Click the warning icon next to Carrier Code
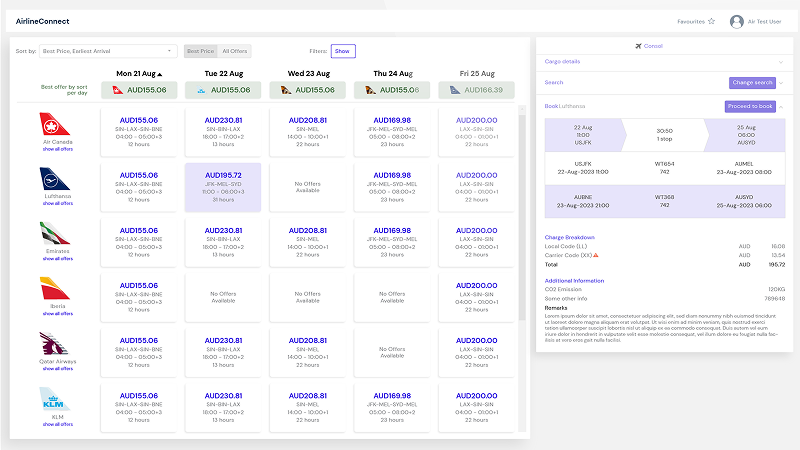 coord(595,255)
